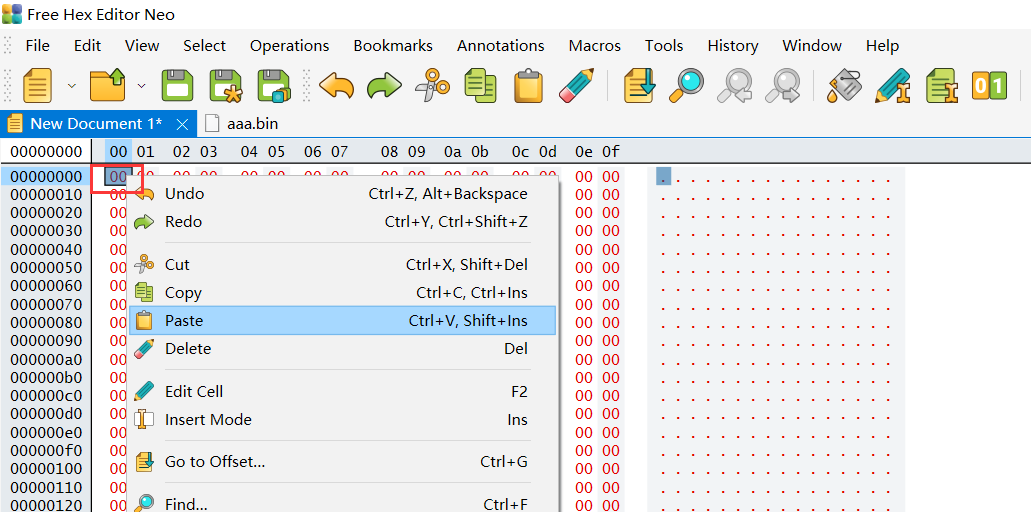Click row offset 00000080

[46, 323]
